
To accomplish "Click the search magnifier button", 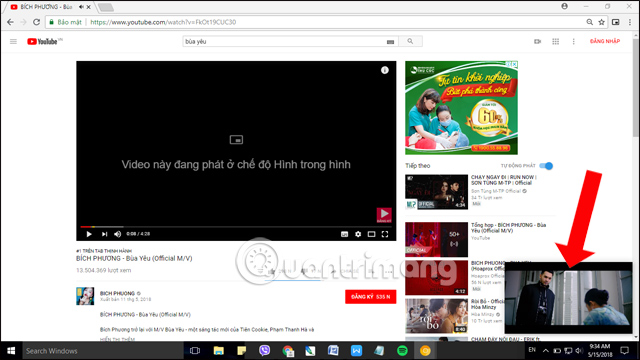I will [410, 41].
